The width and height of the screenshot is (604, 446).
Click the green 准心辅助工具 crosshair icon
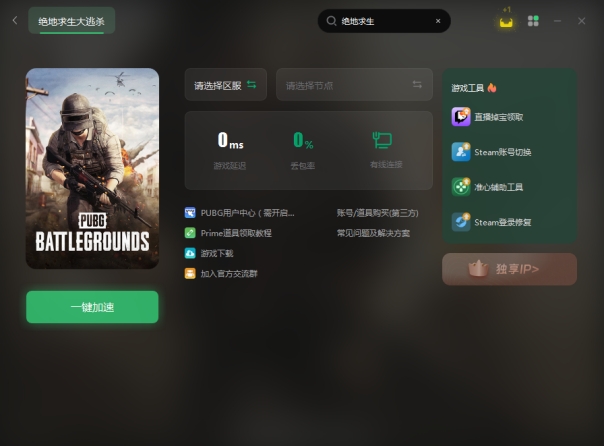(461, 187)
